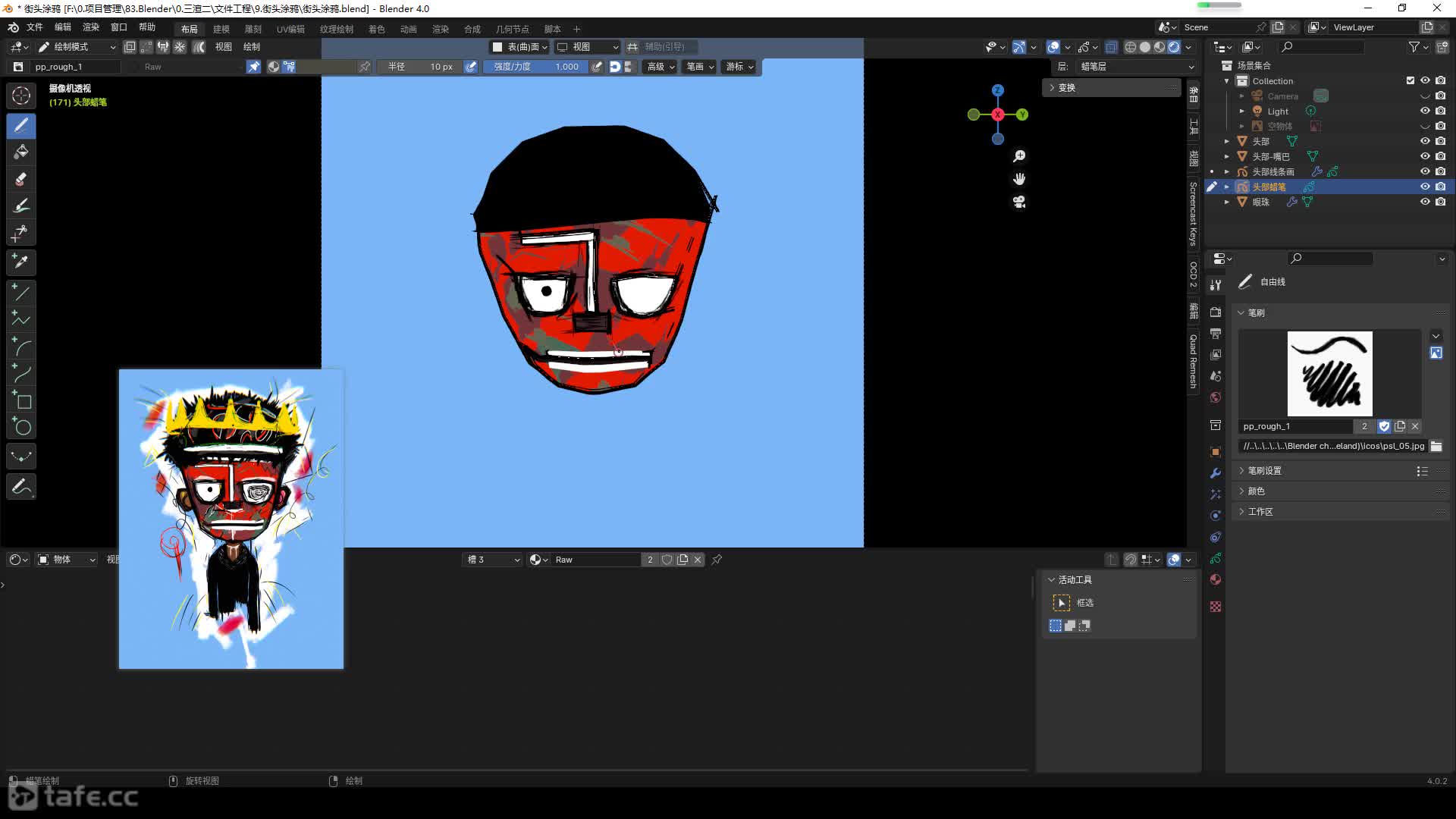Click 框选 active tool button
This screenshot has height=819, width=1456.
(x=1062, y=603)
